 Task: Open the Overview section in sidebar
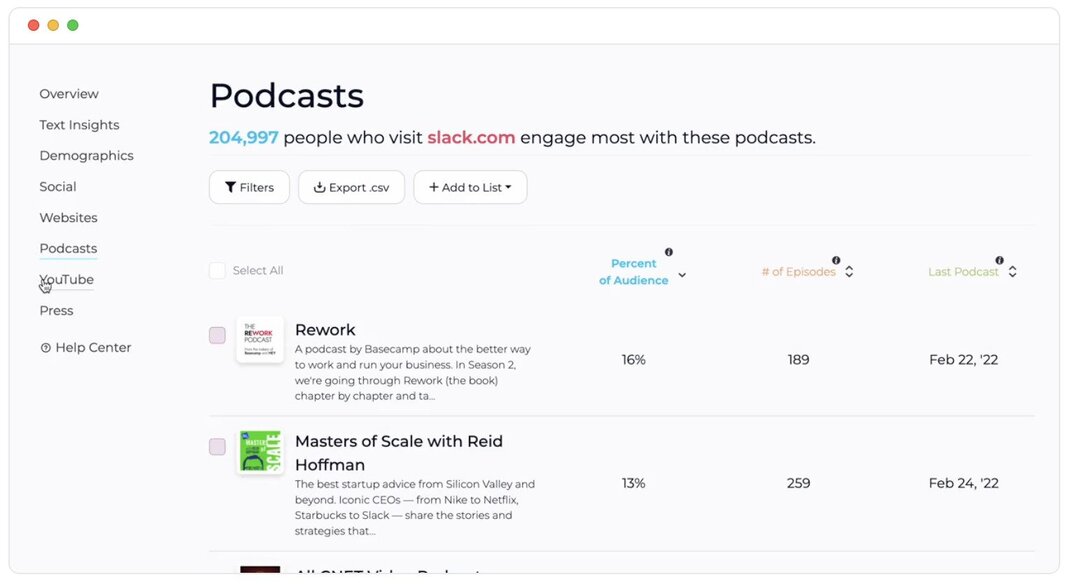69,94
